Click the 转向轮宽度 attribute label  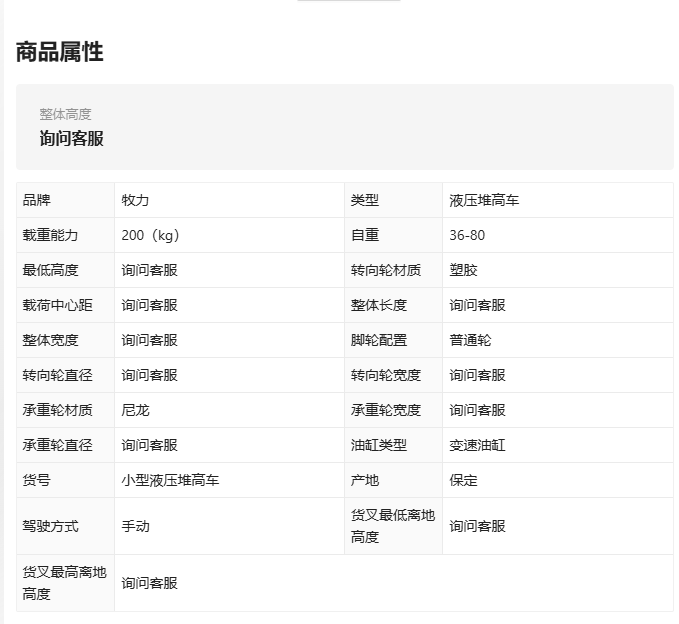(386, 375)
